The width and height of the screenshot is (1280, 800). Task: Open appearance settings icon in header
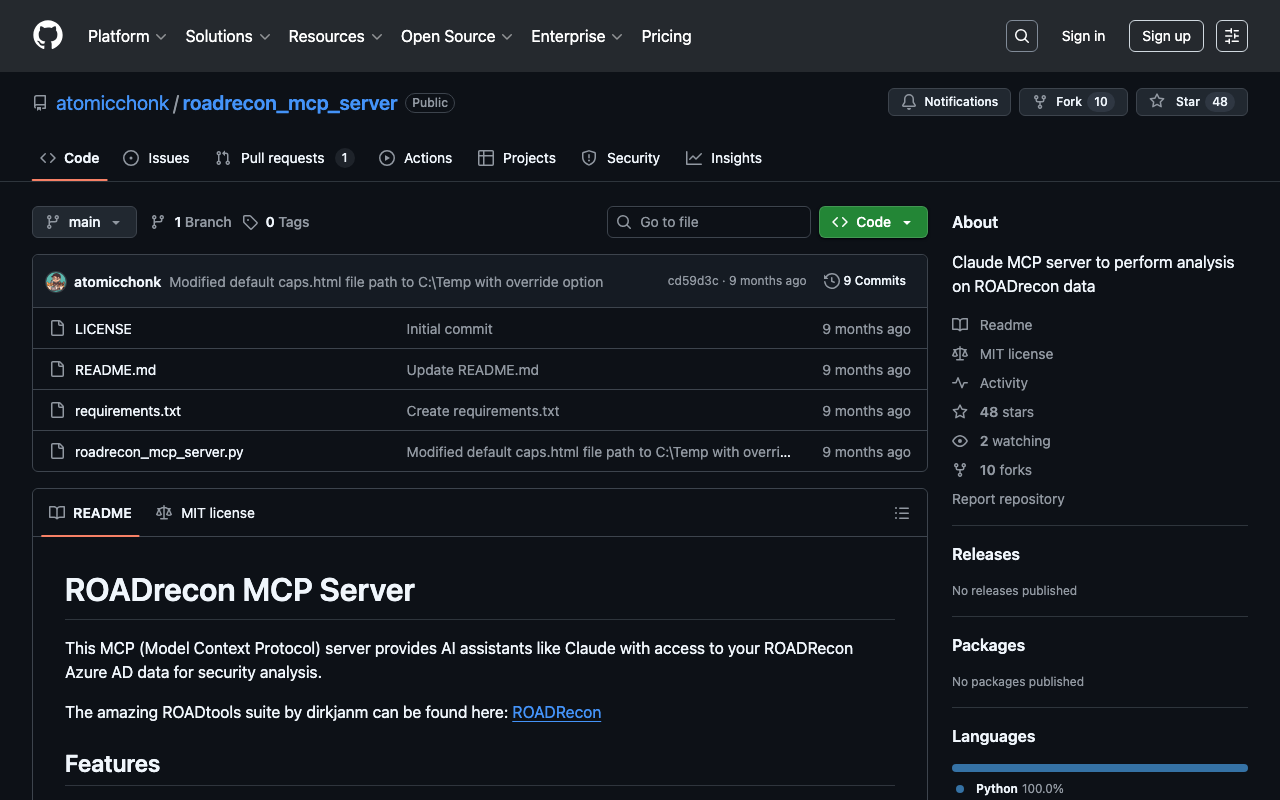[x=1231, y=36]
